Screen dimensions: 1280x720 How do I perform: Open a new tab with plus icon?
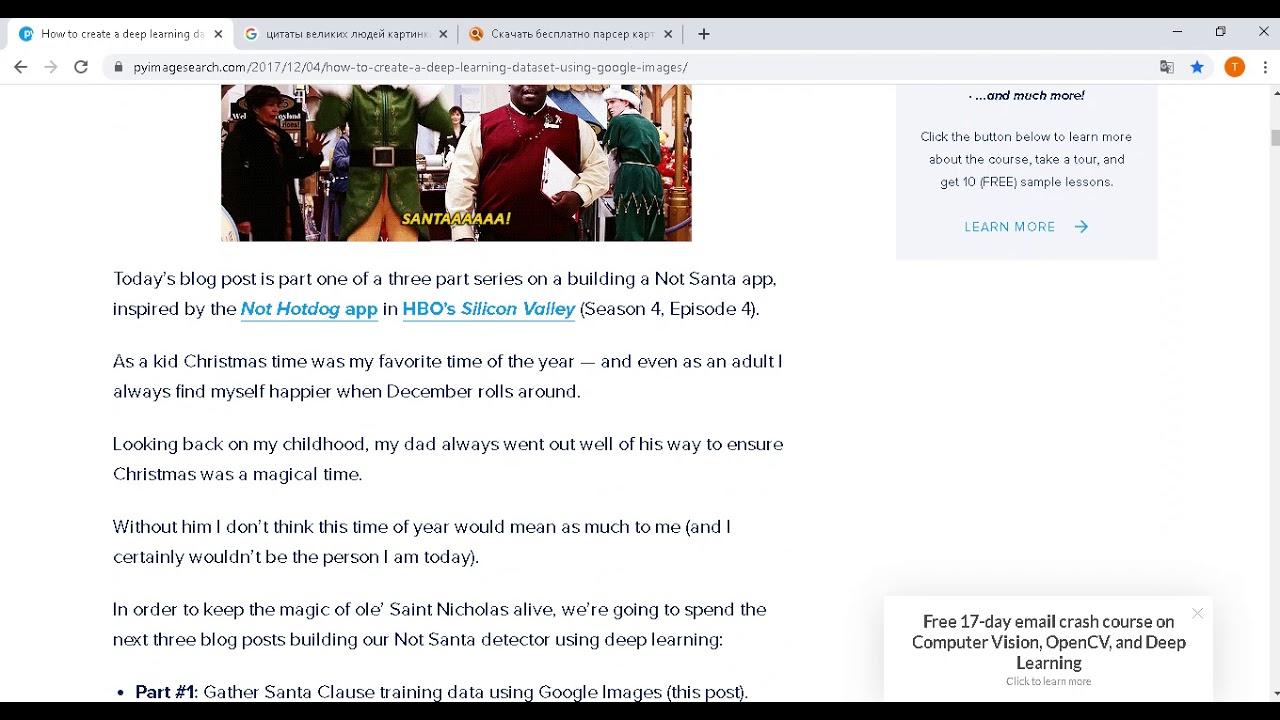(704, 34)
